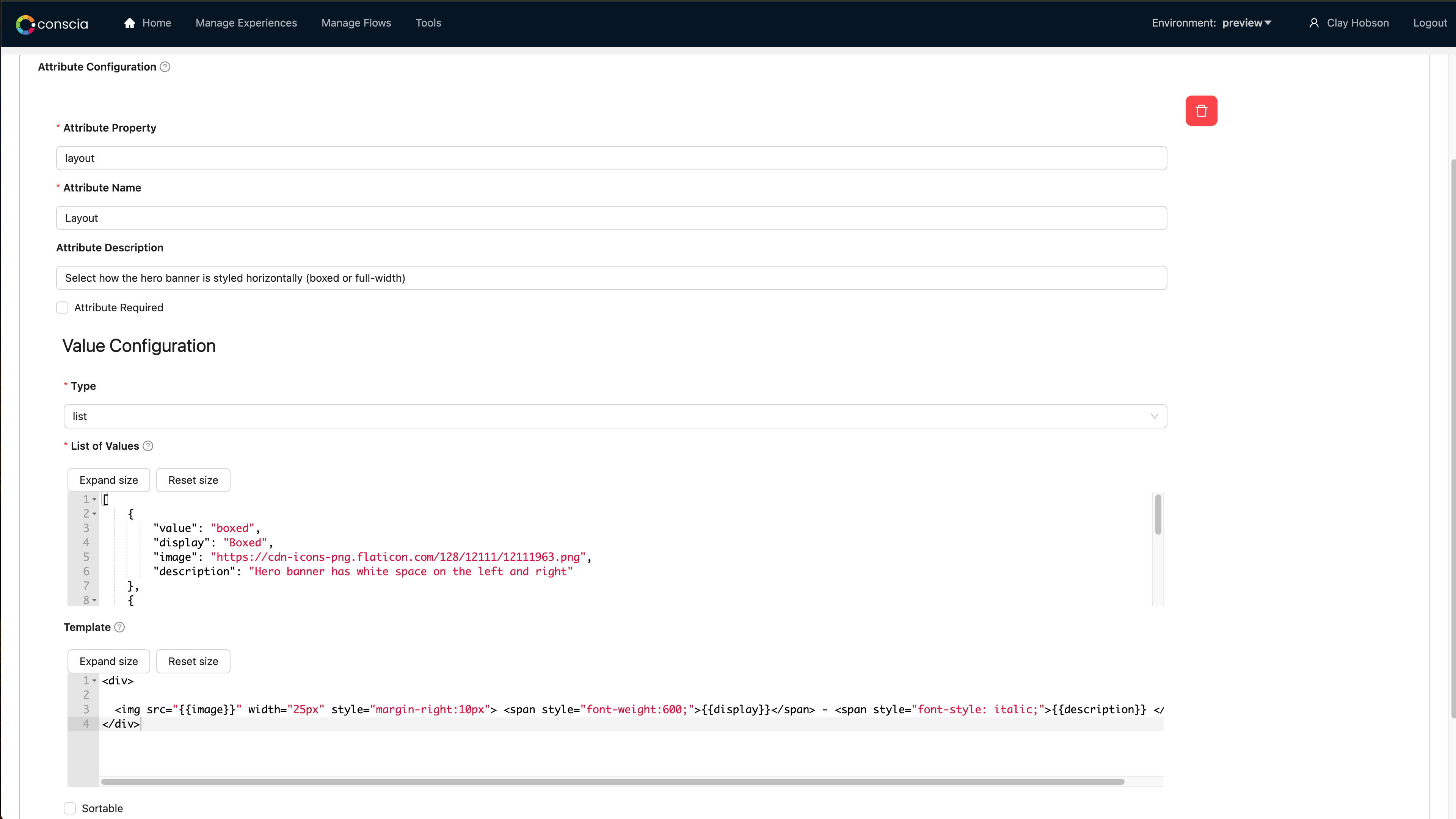The image size is (1456, 819).
Task: Click the Expand size button for List of Values
Action: [x=108, y=480]
